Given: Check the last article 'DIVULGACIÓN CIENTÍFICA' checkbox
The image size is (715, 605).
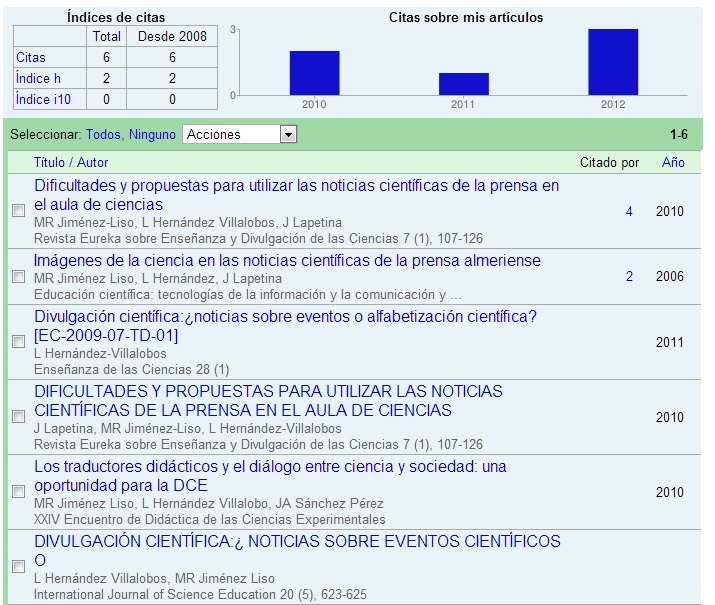Looking at the screenshot, I should pyautogui.click(x=18, y=567).
